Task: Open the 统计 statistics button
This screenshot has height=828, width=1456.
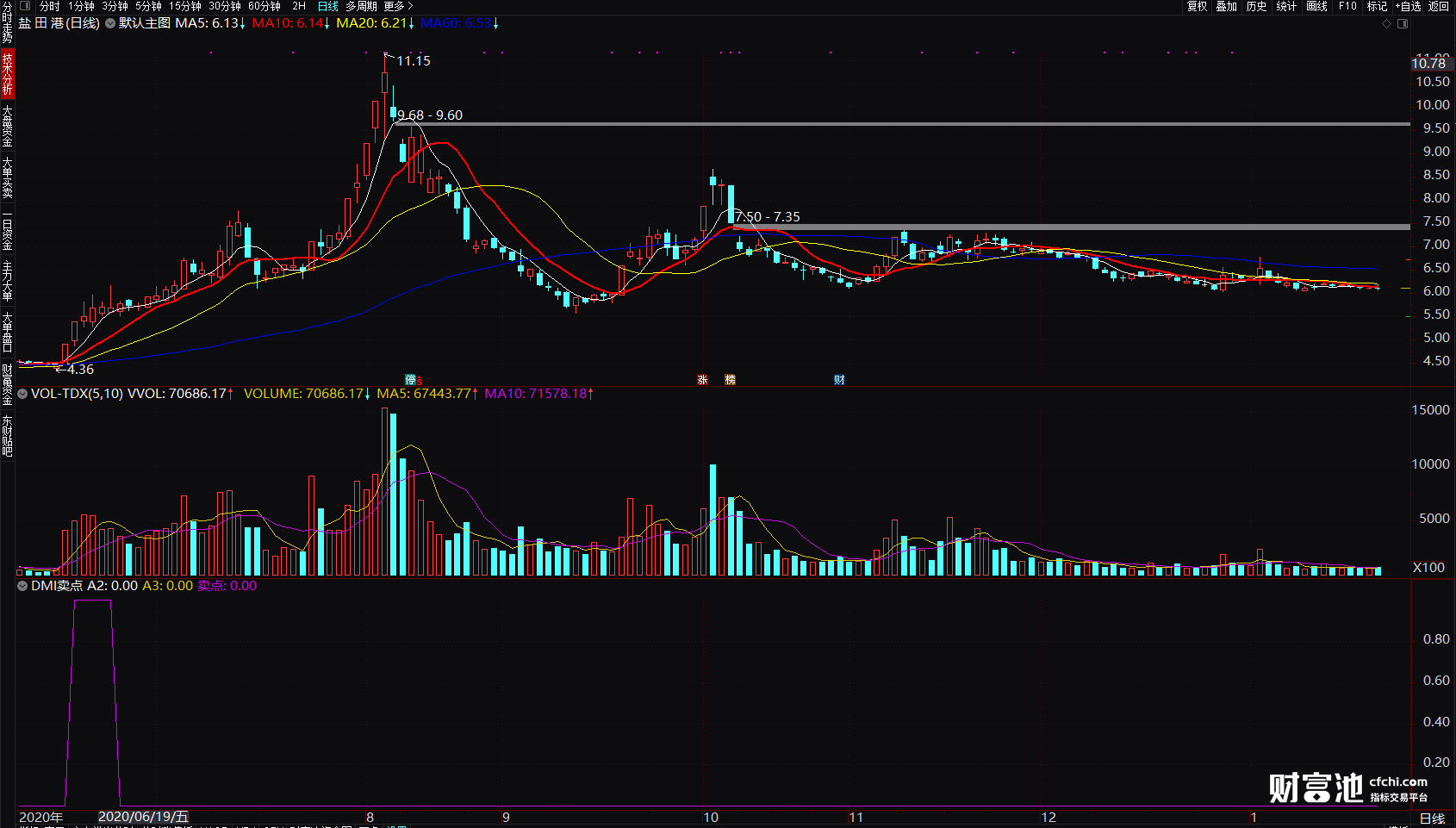Action: pyautogui.click(x=1287, y=6)
